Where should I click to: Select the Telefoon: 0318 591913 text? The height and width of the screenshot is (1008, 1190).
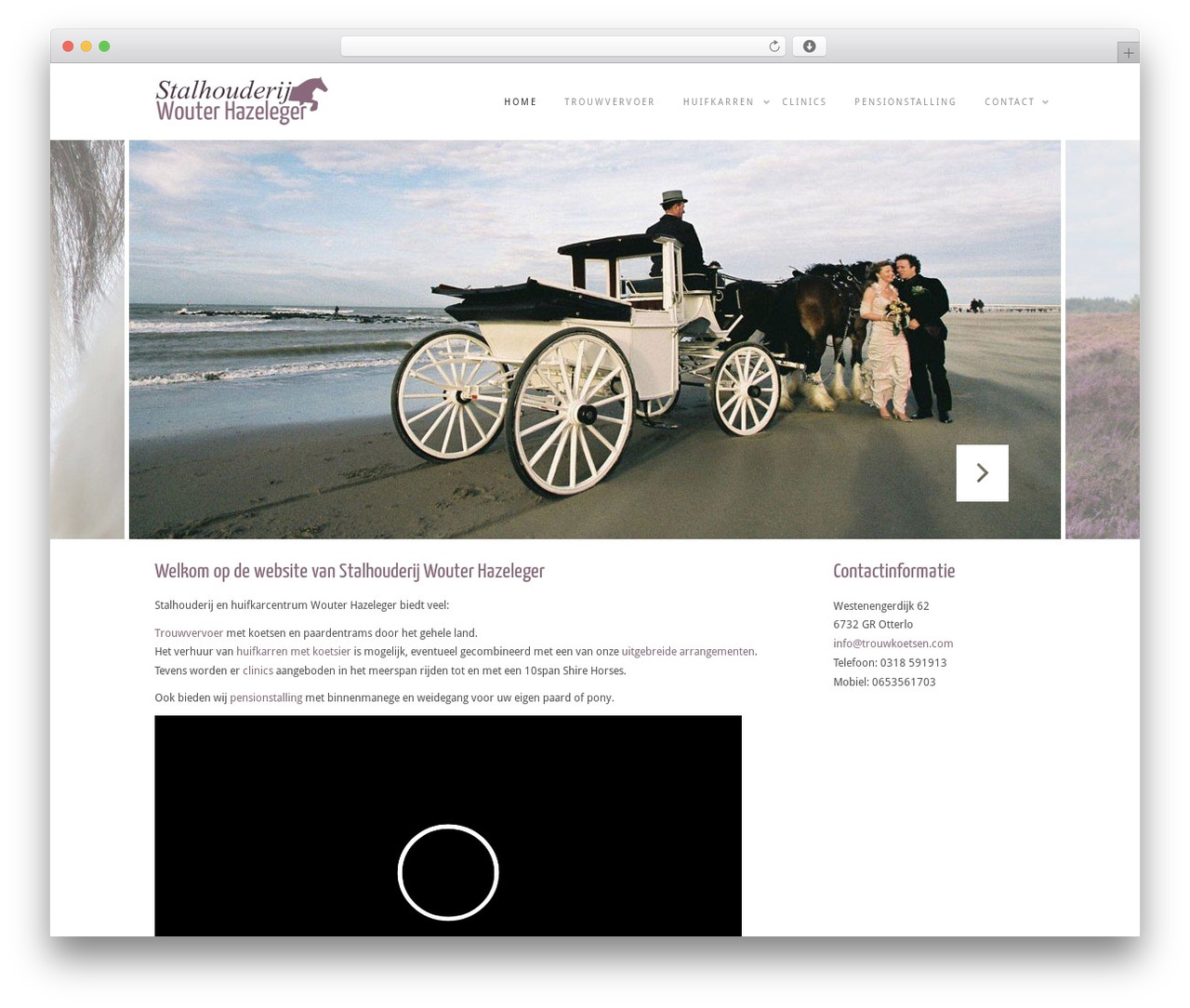coord(890,663)
